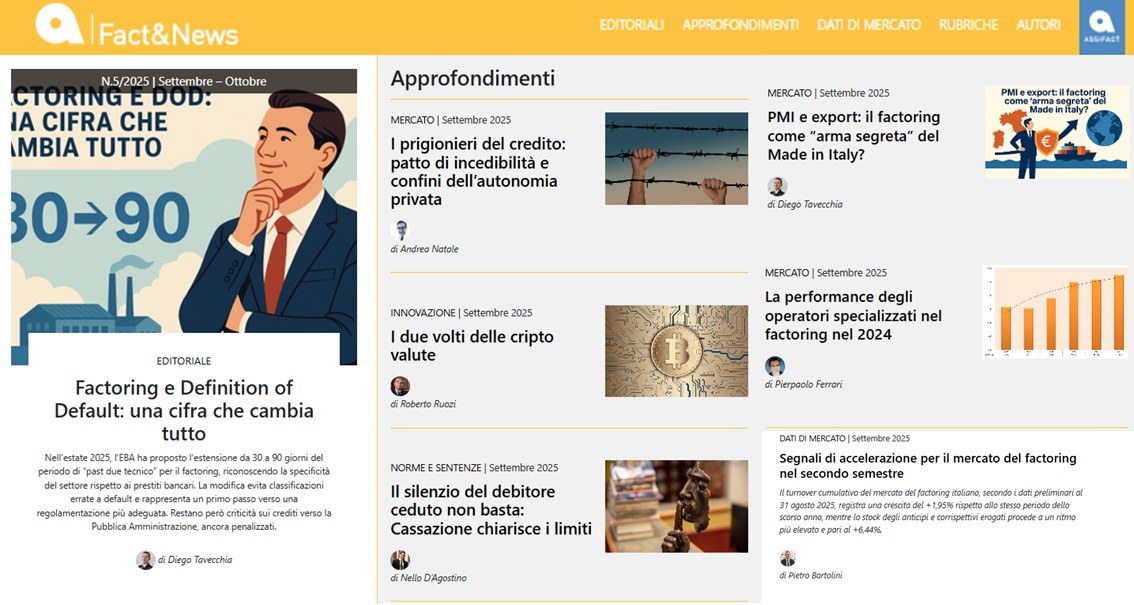Click Nello D'Agostino's author avatar
Screen dimensions: 1134x605
coord(400,560)
